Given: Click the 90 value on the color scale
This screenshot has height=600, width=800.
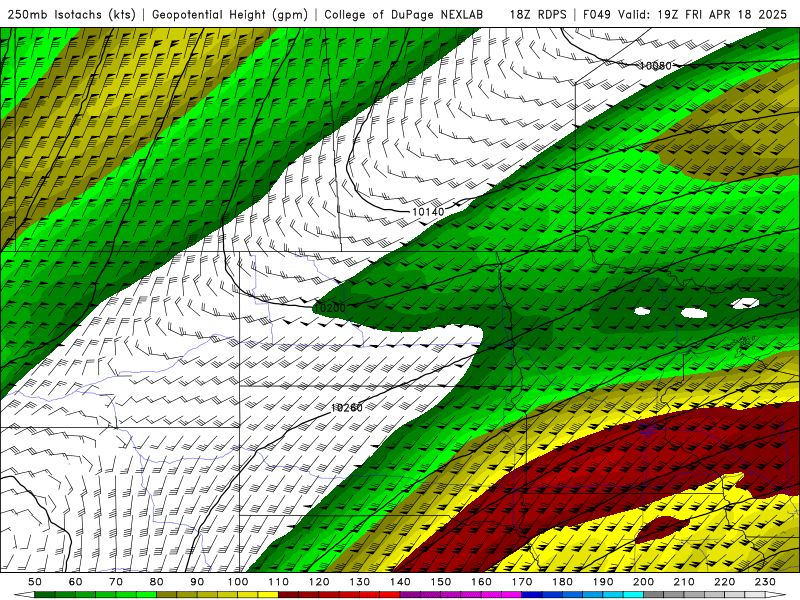Looking at the screenshot, I should click(x=197, y=582).
